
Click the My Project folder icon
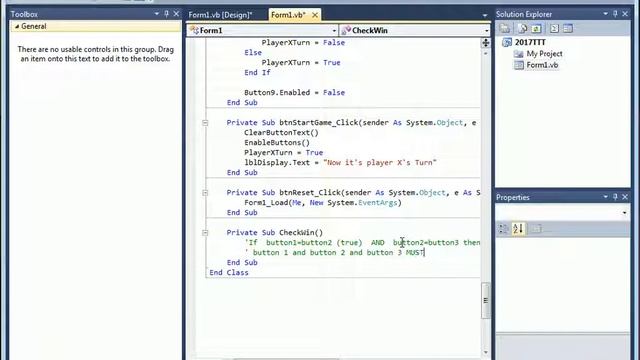[x=518, y=54]
